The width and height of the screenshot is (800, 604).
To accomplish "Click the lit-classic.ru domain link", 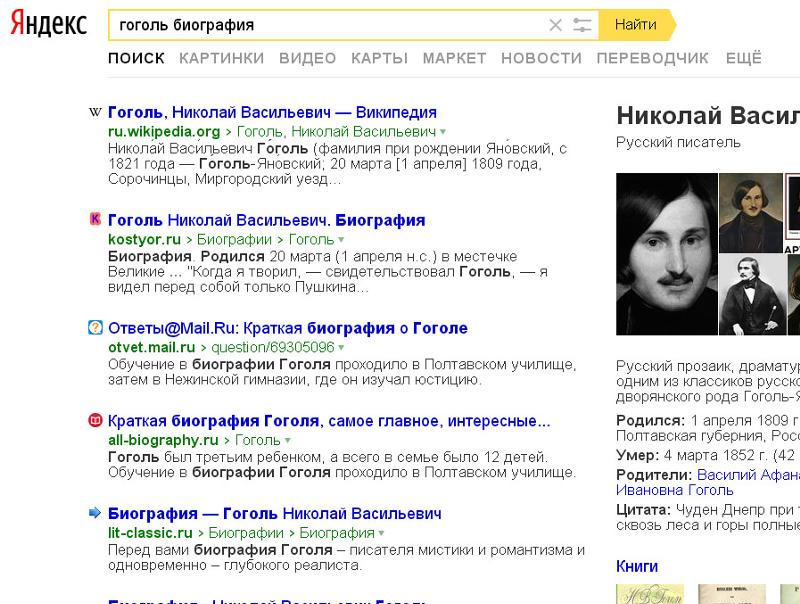I will point(150,533).
